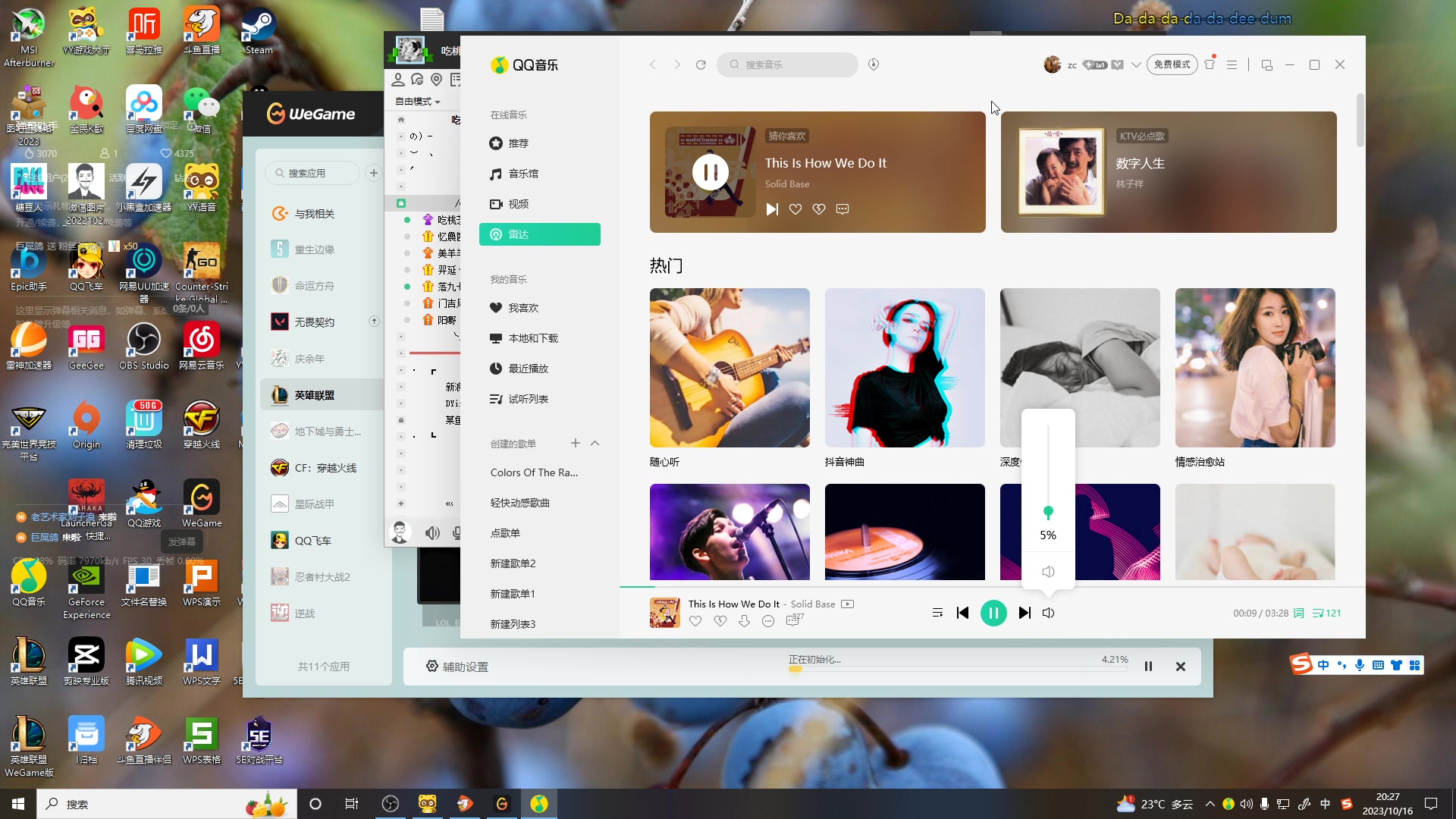
Task: Open the 自由模式 dropdown
Action: [417, 102]
